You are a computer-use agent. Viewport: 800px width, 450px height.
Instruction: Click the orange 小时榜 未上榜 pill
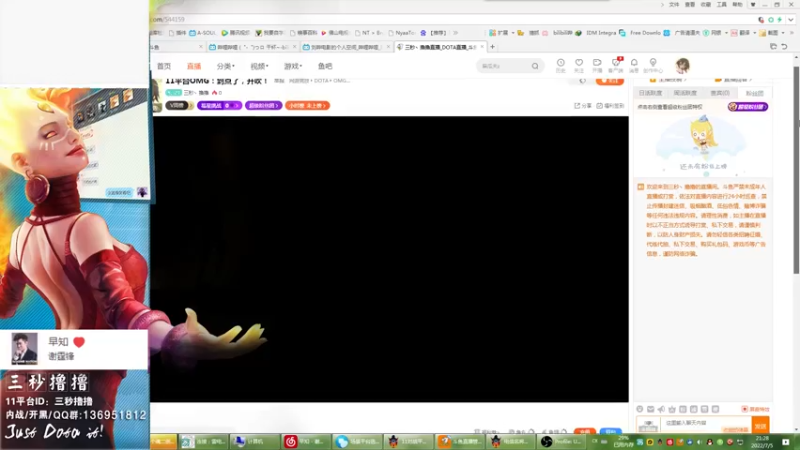point(307,106)
